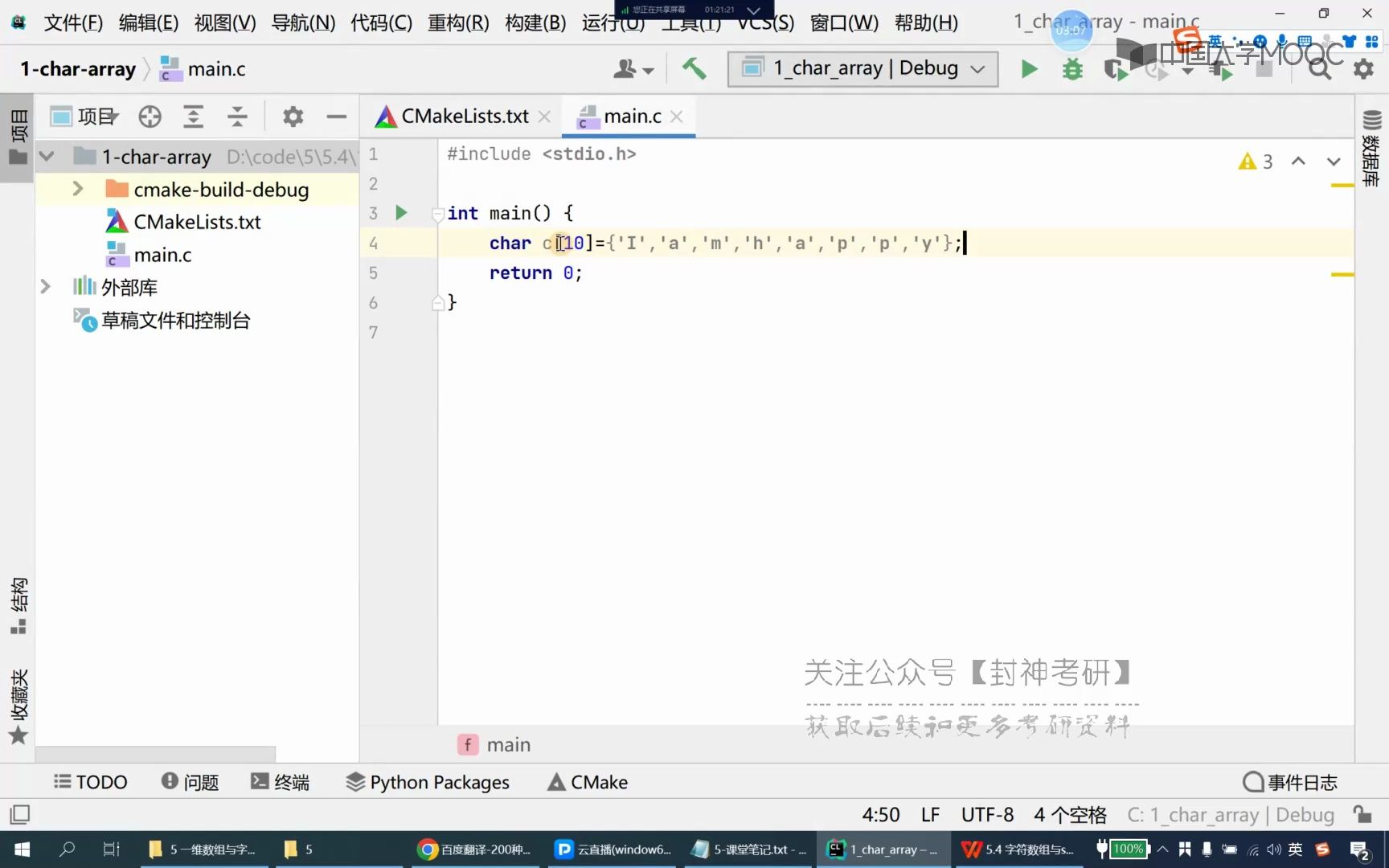Open the Help menu

pyautogui.click(x=926, y=23)
